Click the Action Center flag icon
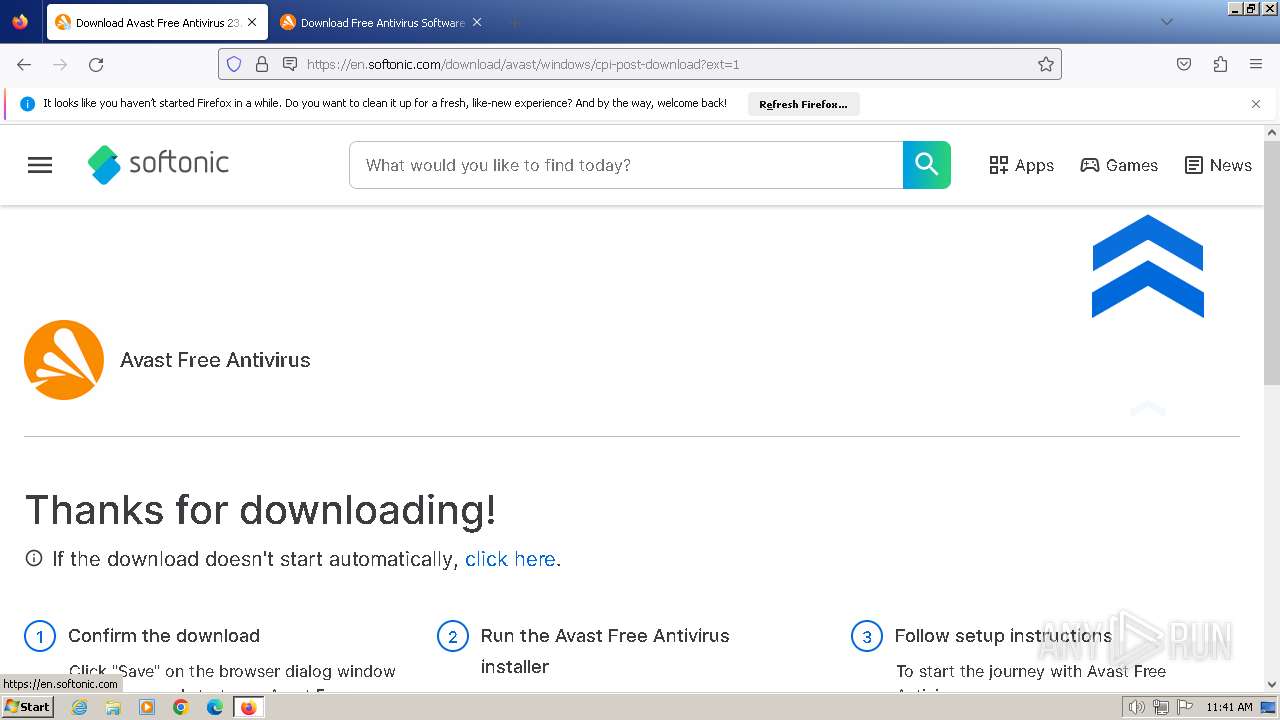Viewport: 1280px width, 720px height. (1186, 707)
